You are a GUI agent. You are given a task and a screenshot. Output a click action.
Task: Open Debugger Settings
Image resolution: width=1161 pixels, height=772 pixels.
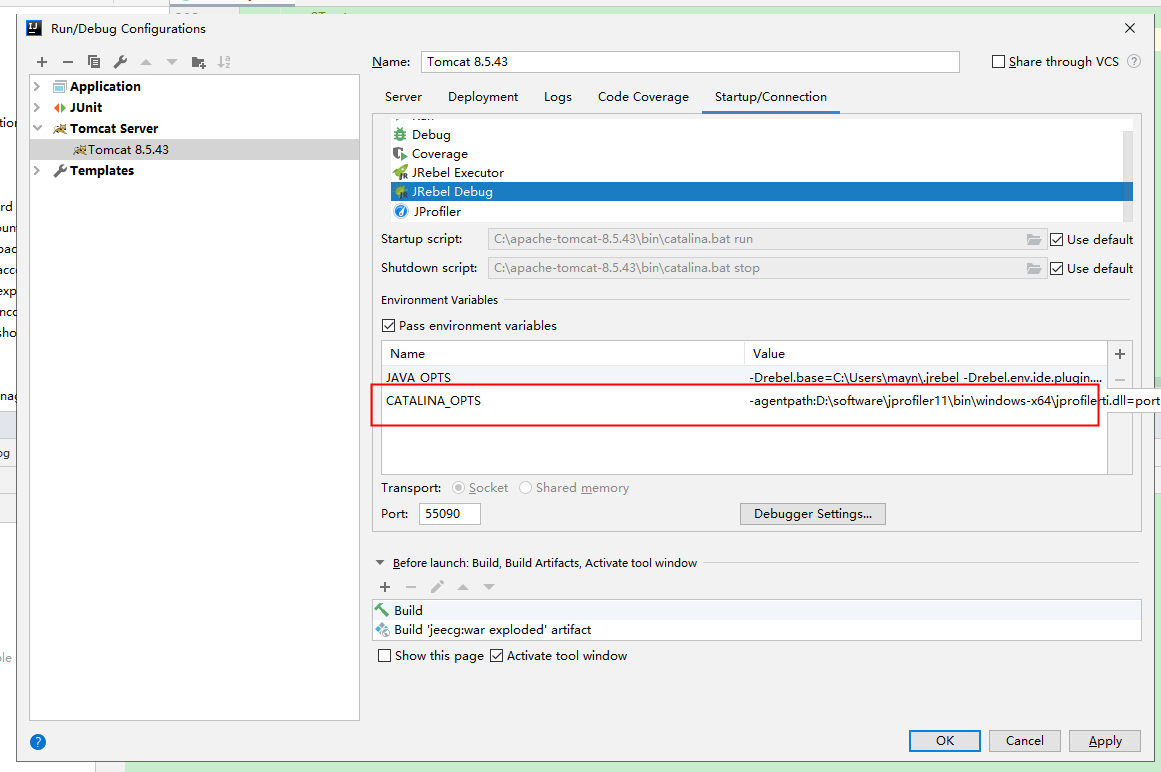(812, 514)
